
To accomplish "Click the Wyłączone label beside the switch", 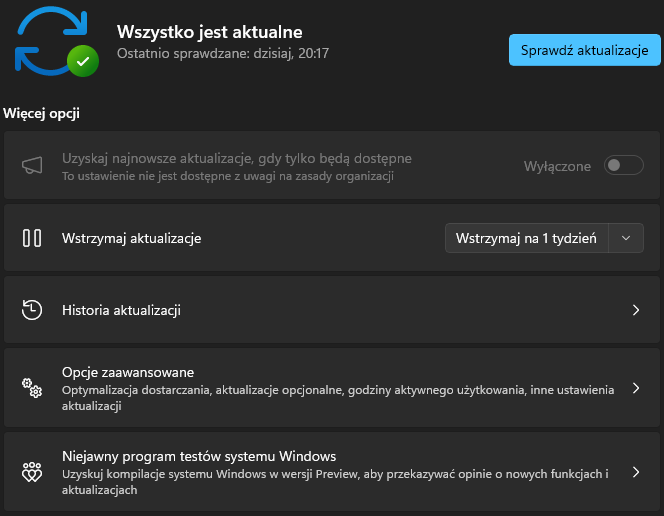I will point(557,166).
